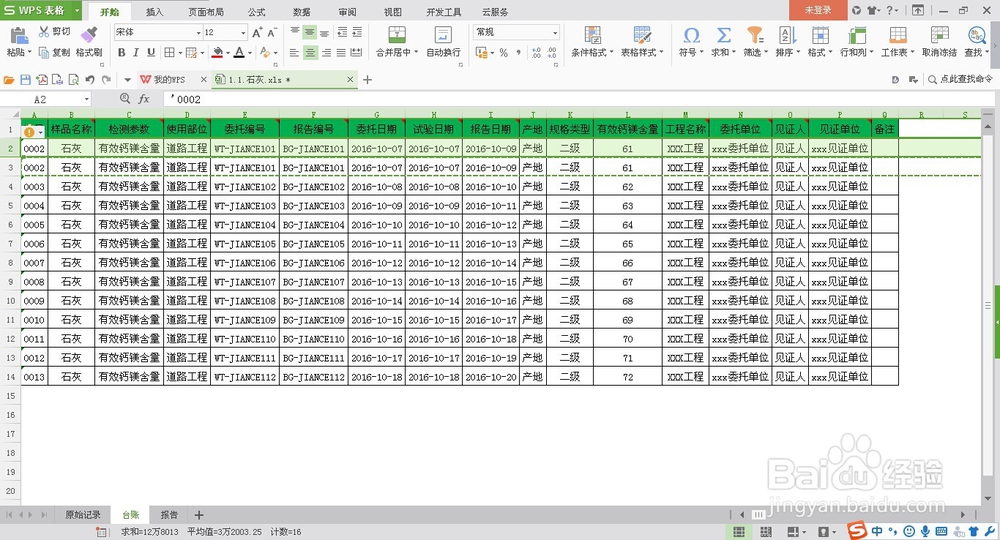
Task: Click the Rows and Columns (行和列) icon
Action: (x=857, y=34)
